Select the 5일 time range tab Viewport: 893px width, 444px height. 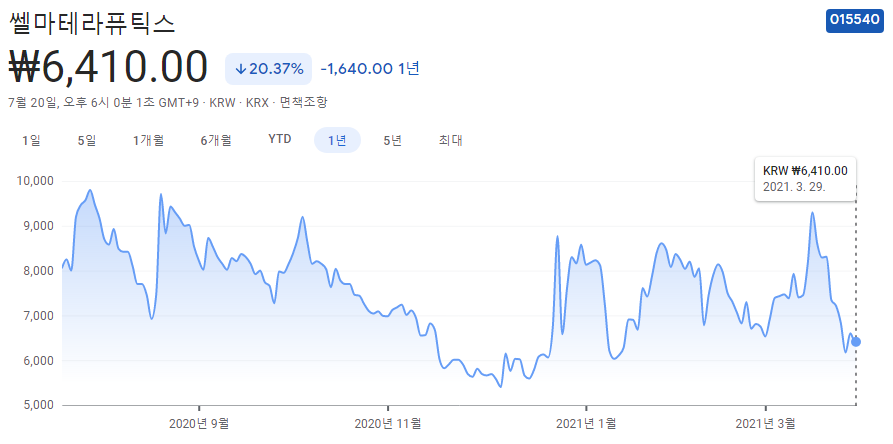pyautogui.click(x=87, y=141)
